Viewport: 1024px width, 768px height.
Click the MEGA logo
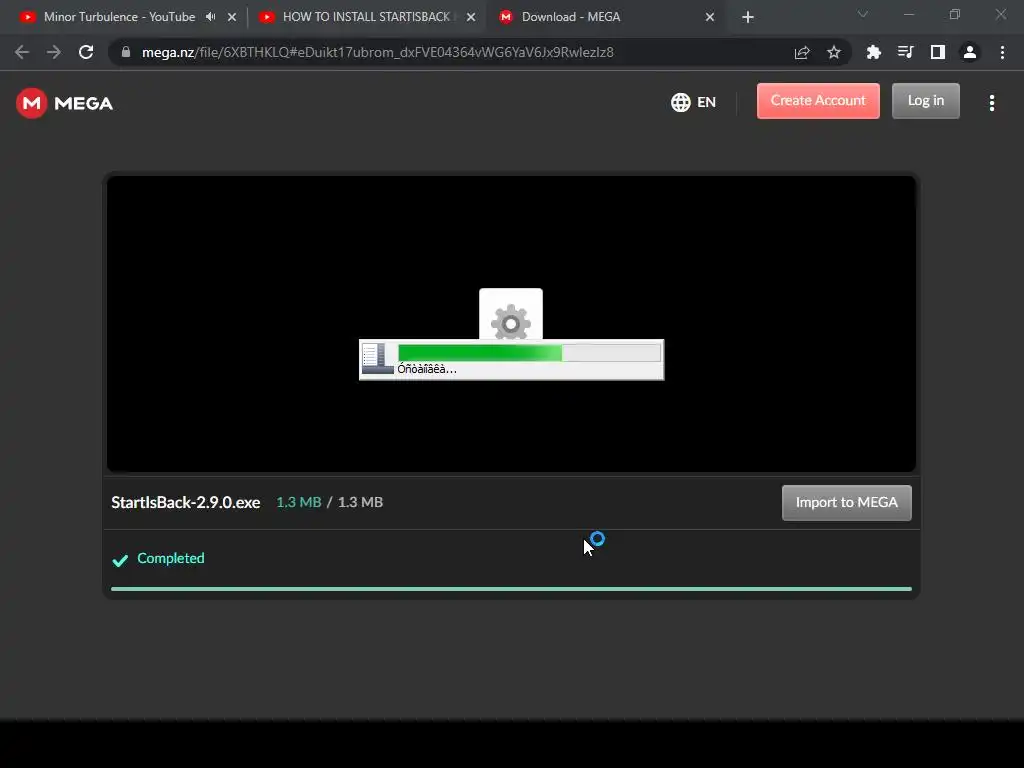(65, 103)
